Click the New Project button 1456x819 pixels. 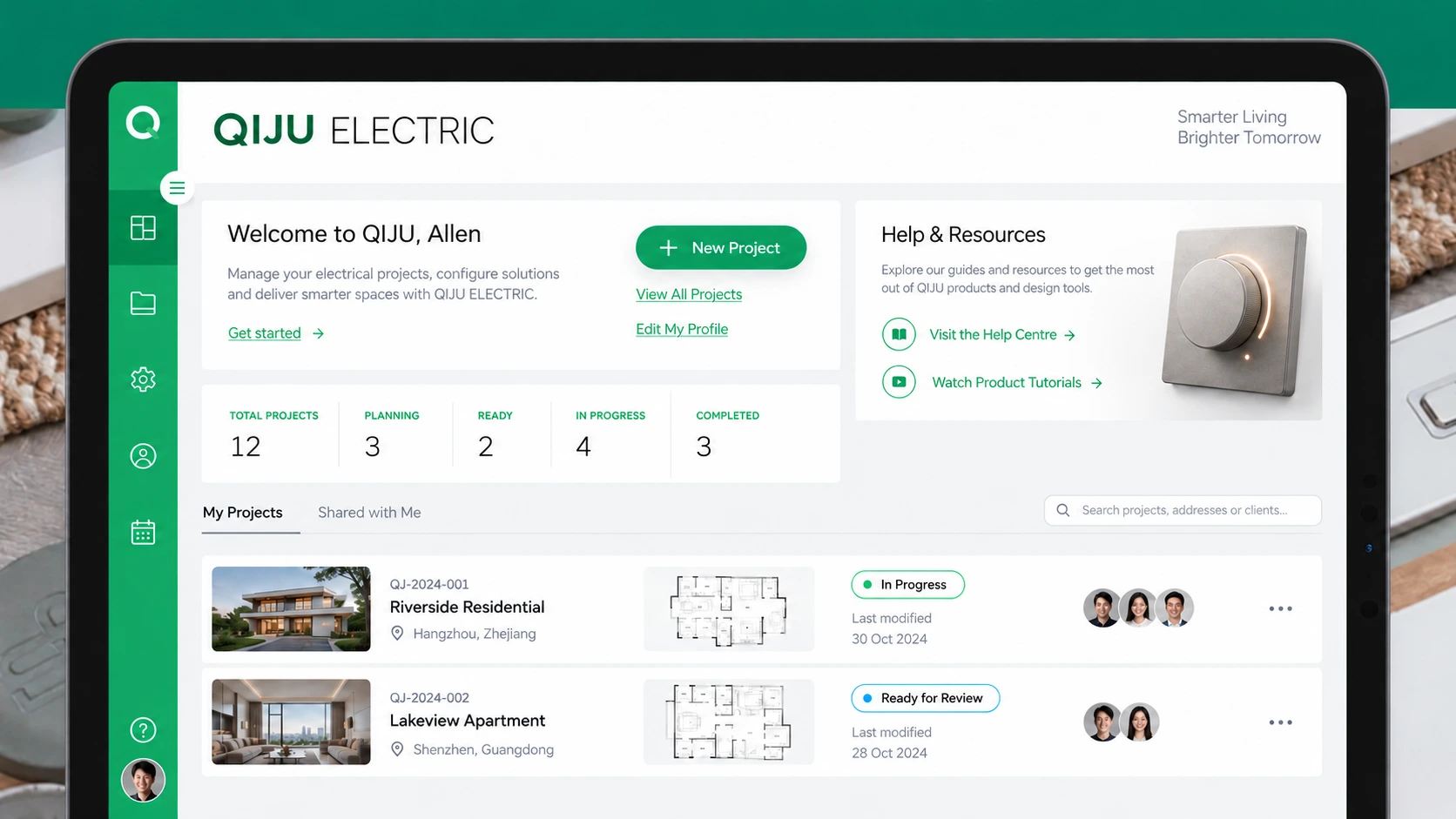pyautogui.click(x=721, y=248)
